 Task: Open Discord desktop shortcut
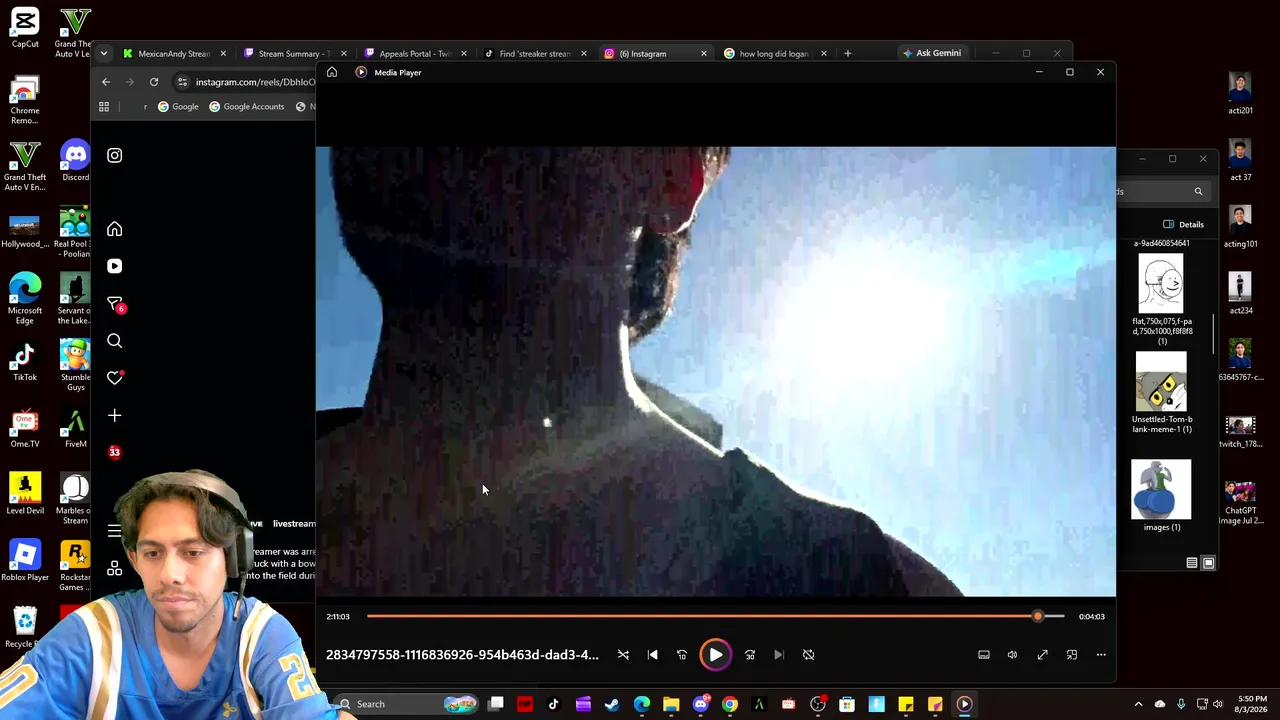pos(75,160)
